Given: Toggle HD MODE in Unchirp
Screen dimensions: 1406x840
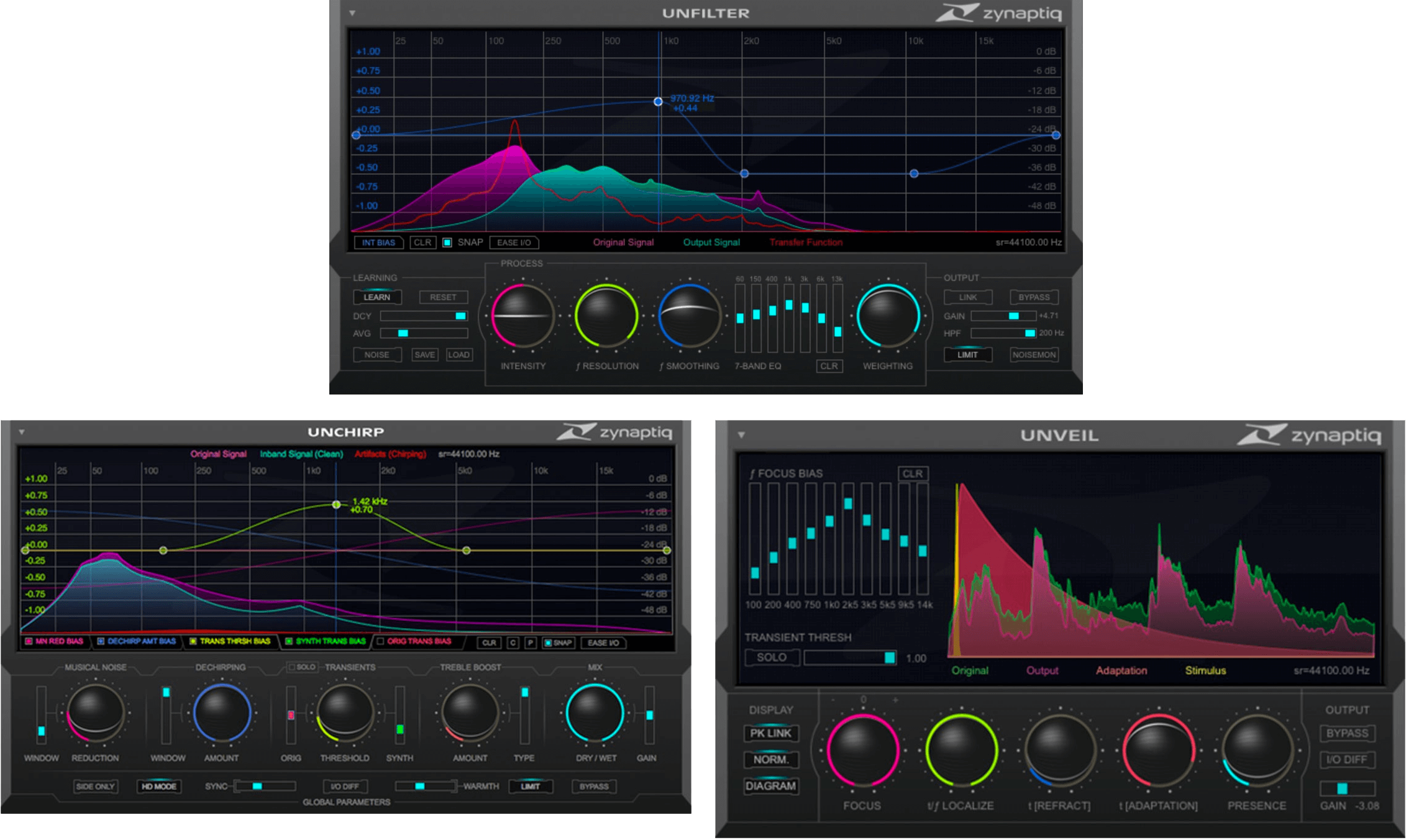Looking at the screenshot, I should pyautogui.click(x=159, y=787).
